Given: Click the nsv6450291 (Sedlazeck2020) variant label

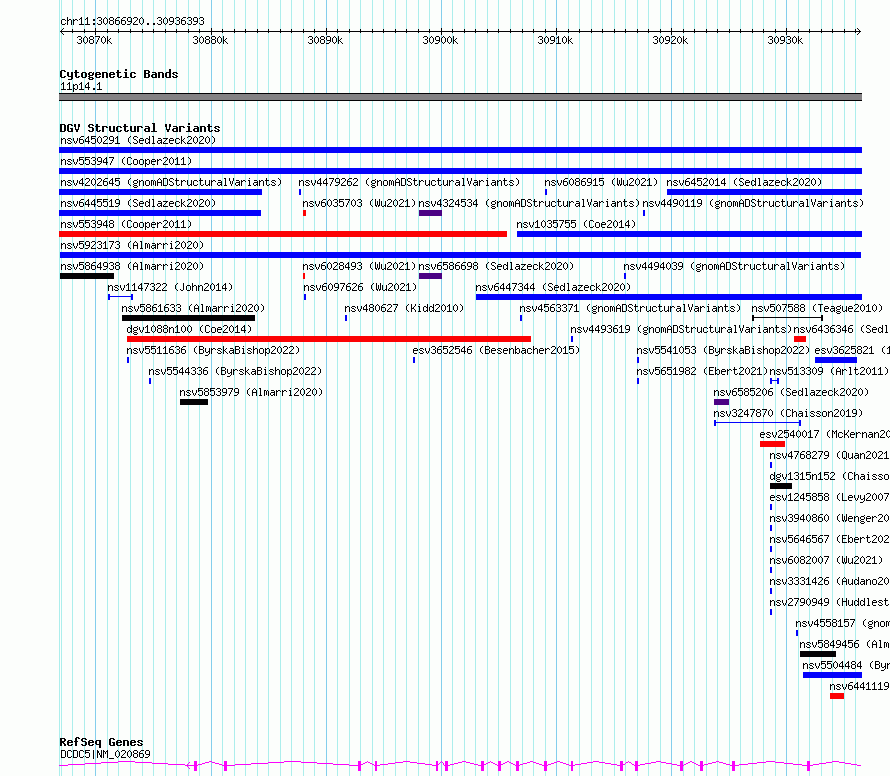Looking at the screenshot, I should pyautogui.click(x=138, y=140).
